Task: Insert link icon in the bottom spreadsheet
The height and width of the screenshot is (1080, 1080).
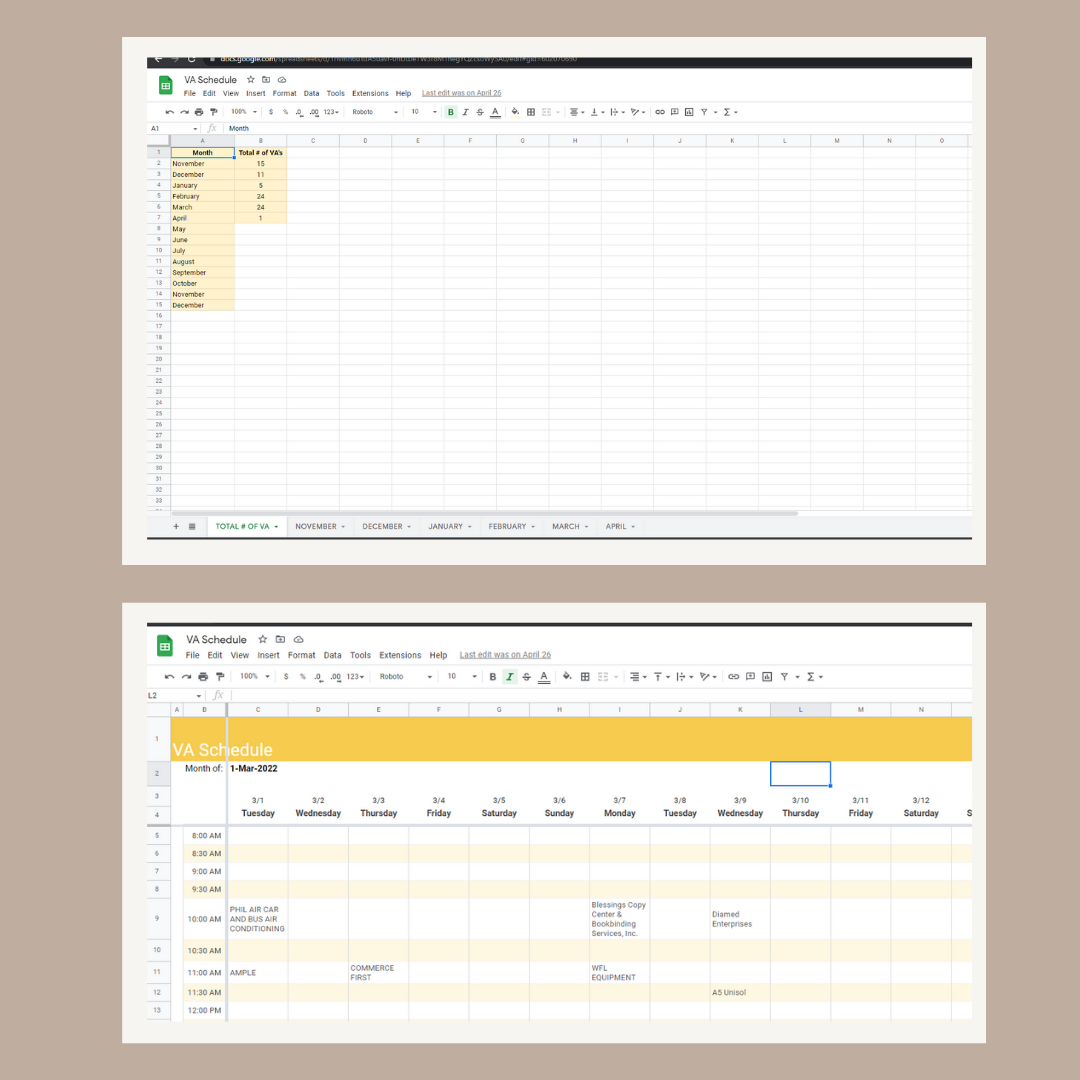Action: pos(734,677)
